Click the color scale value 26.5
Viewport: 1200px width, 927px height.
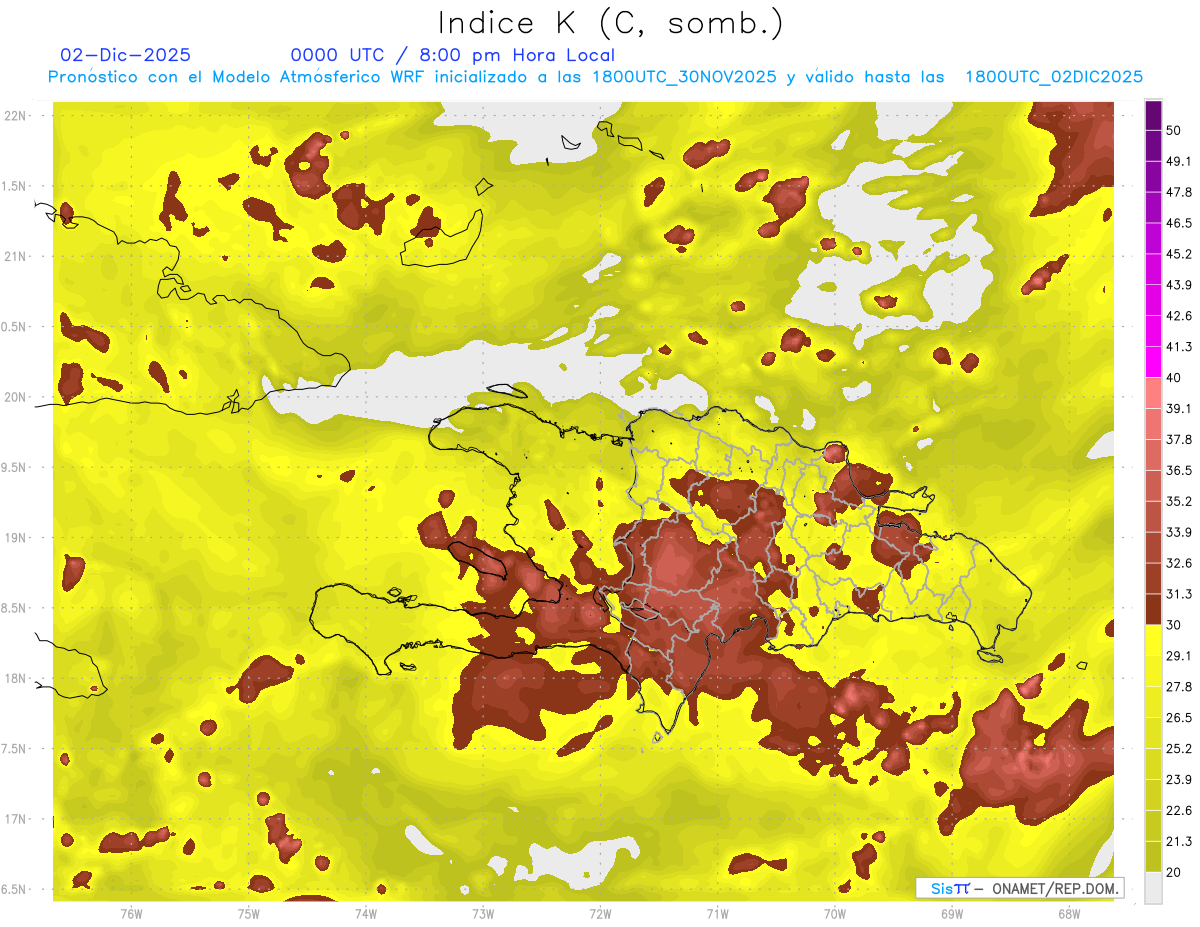click(1178, 718)
